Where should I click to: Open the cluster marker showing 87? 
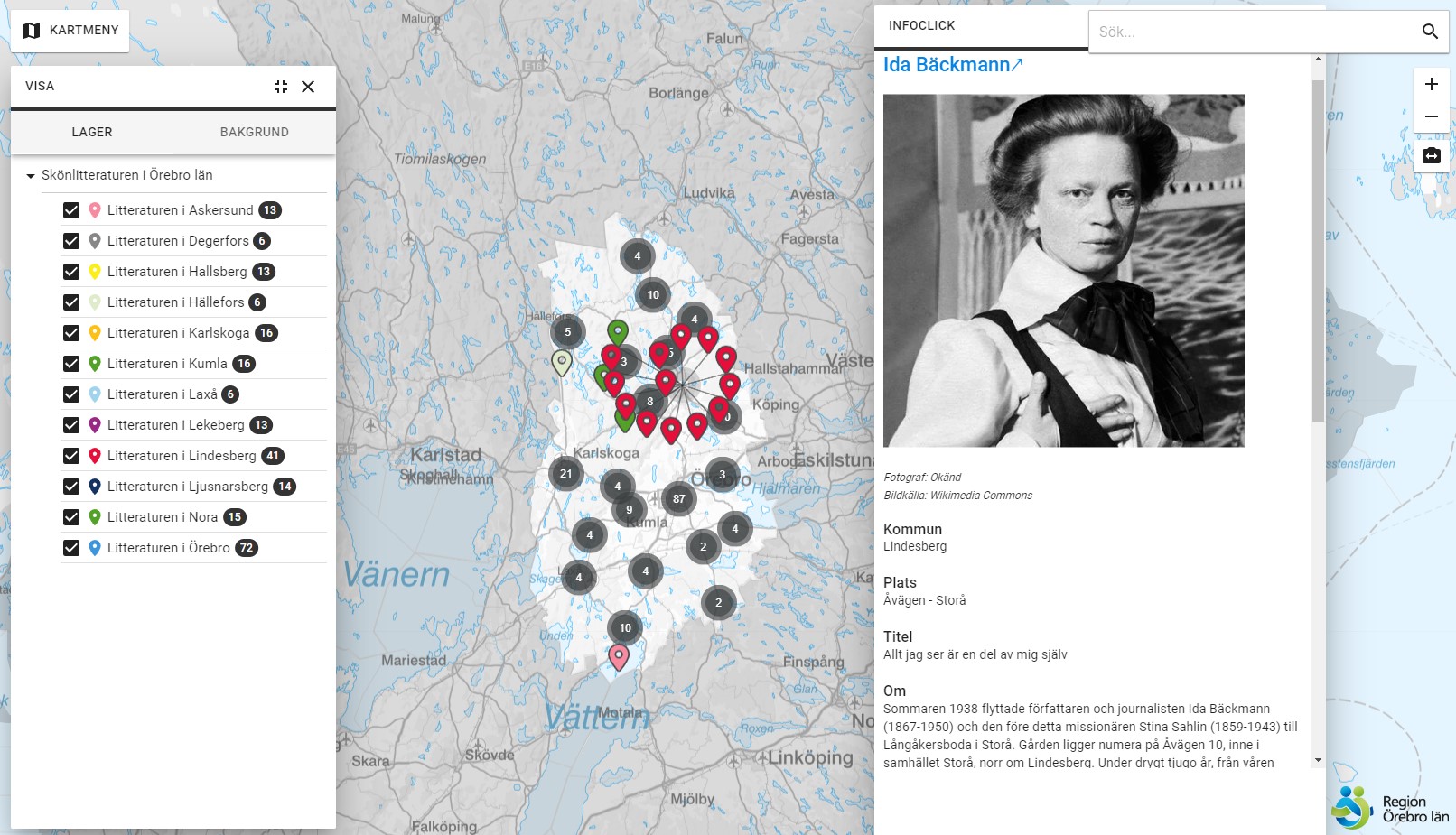point(679,498)
